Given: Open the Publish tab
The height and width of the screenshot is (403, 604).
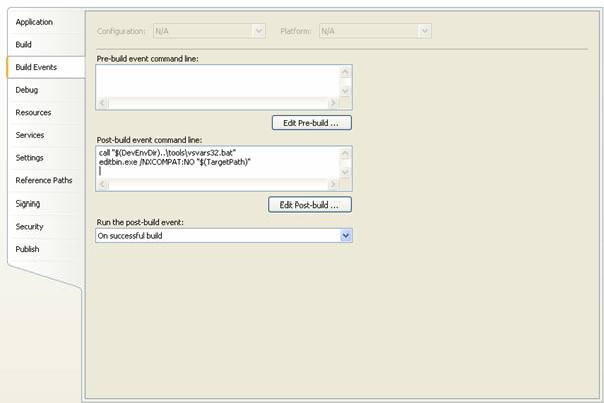Looking at the screenshot, I should 27,249.
